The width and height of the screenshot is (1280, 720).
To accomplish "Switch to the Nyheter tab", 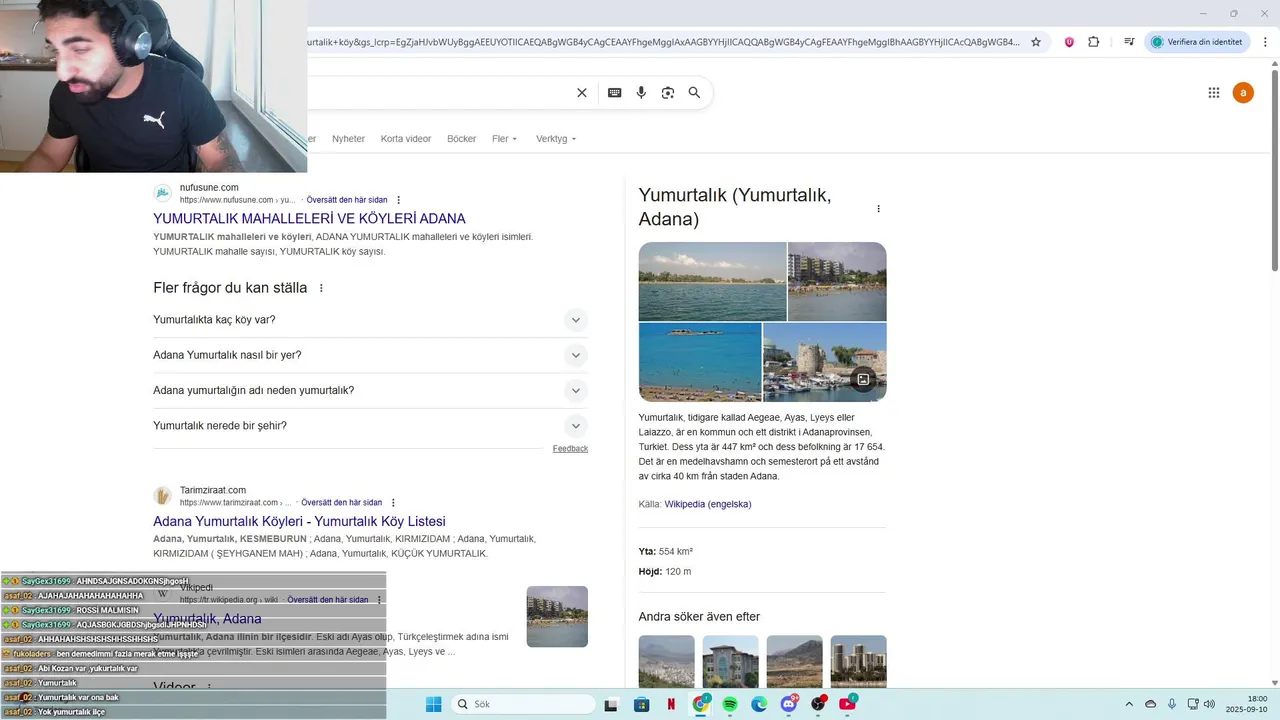I will point(348,139).
